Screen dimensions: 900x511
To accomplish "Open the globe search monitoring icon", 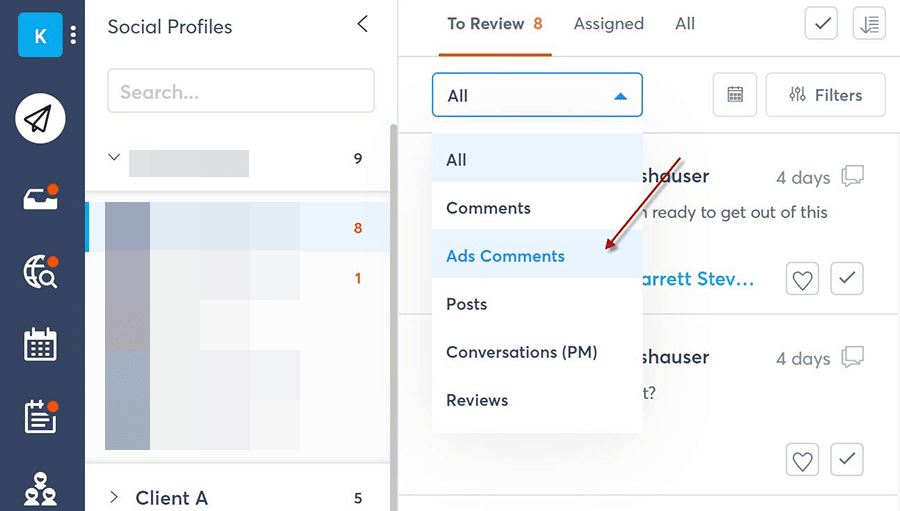I will pyautogui.click(x=40, y=272).
